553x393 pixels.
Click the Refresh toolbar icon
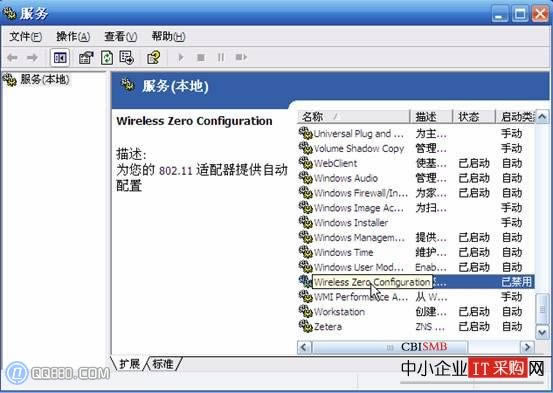click(107, 58)
